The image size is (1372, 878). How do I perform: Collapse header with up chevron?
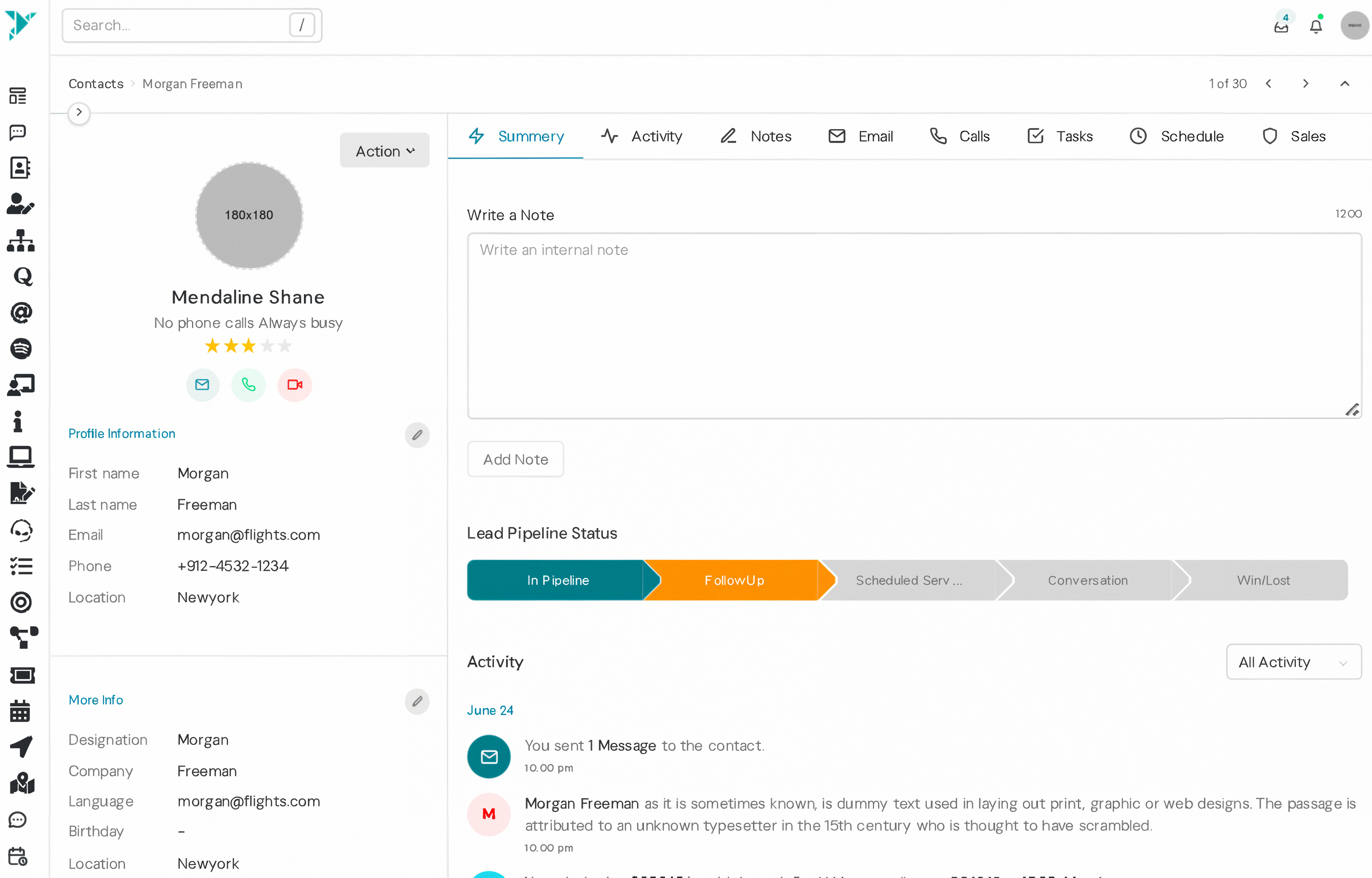(x=1344, y=84)
